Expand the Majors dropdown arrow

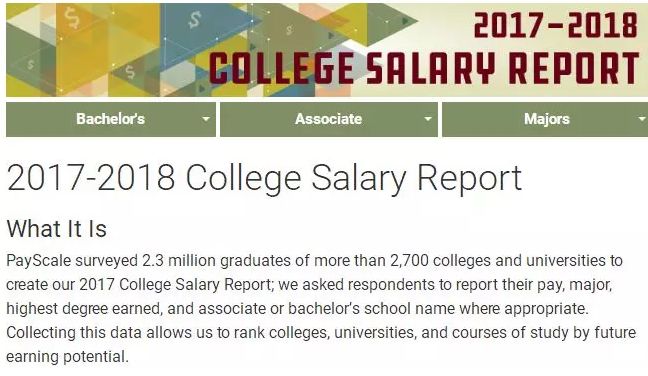[642, 119]
